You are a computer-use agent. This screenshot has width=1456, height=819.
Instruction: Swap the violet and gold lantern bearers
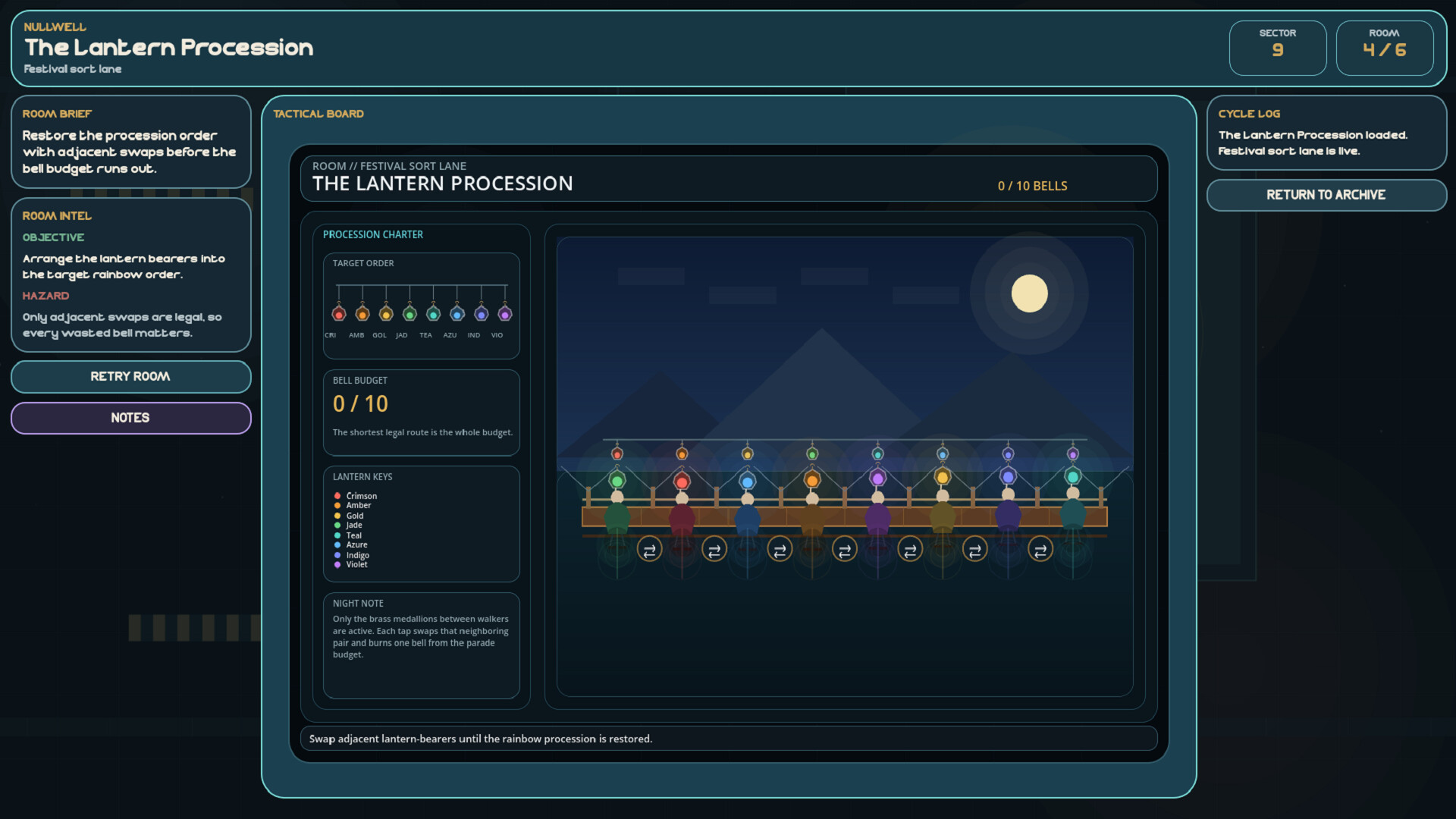(x=910, y=550)
